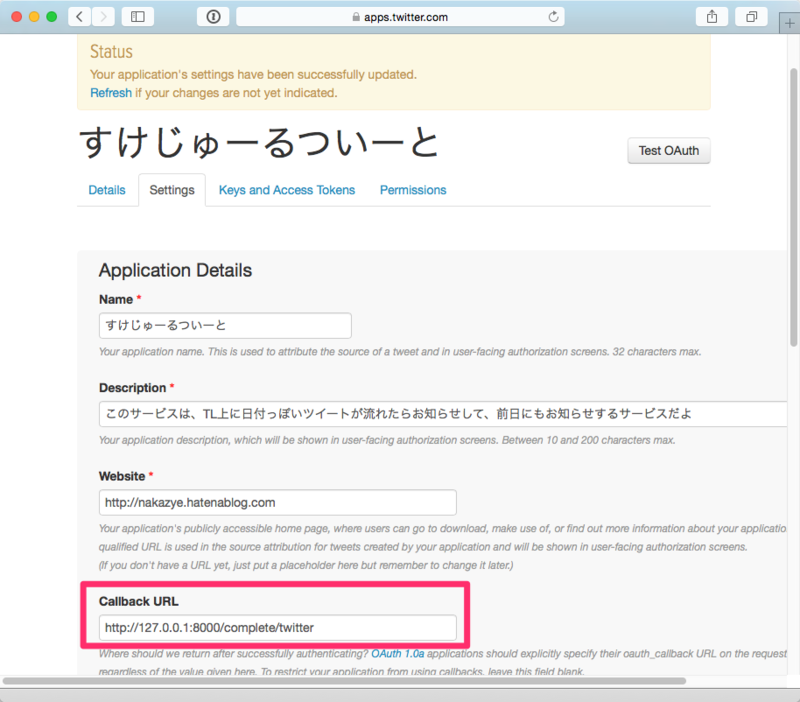Viewport: 800px width, 702px height.
Task: Click the vertical page scrollbar
Action: tap(793, 208)
